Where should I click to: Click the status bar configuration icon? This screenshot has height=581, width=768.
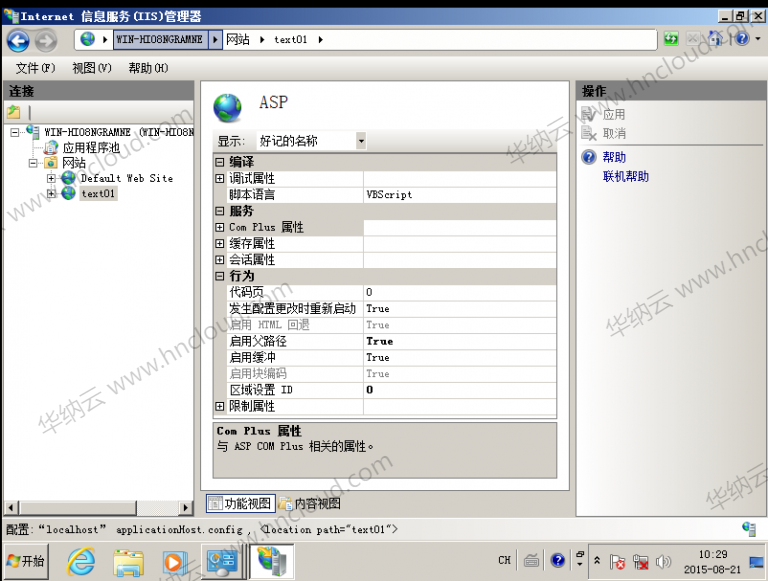pyautogui.click(x=749, y=529)
